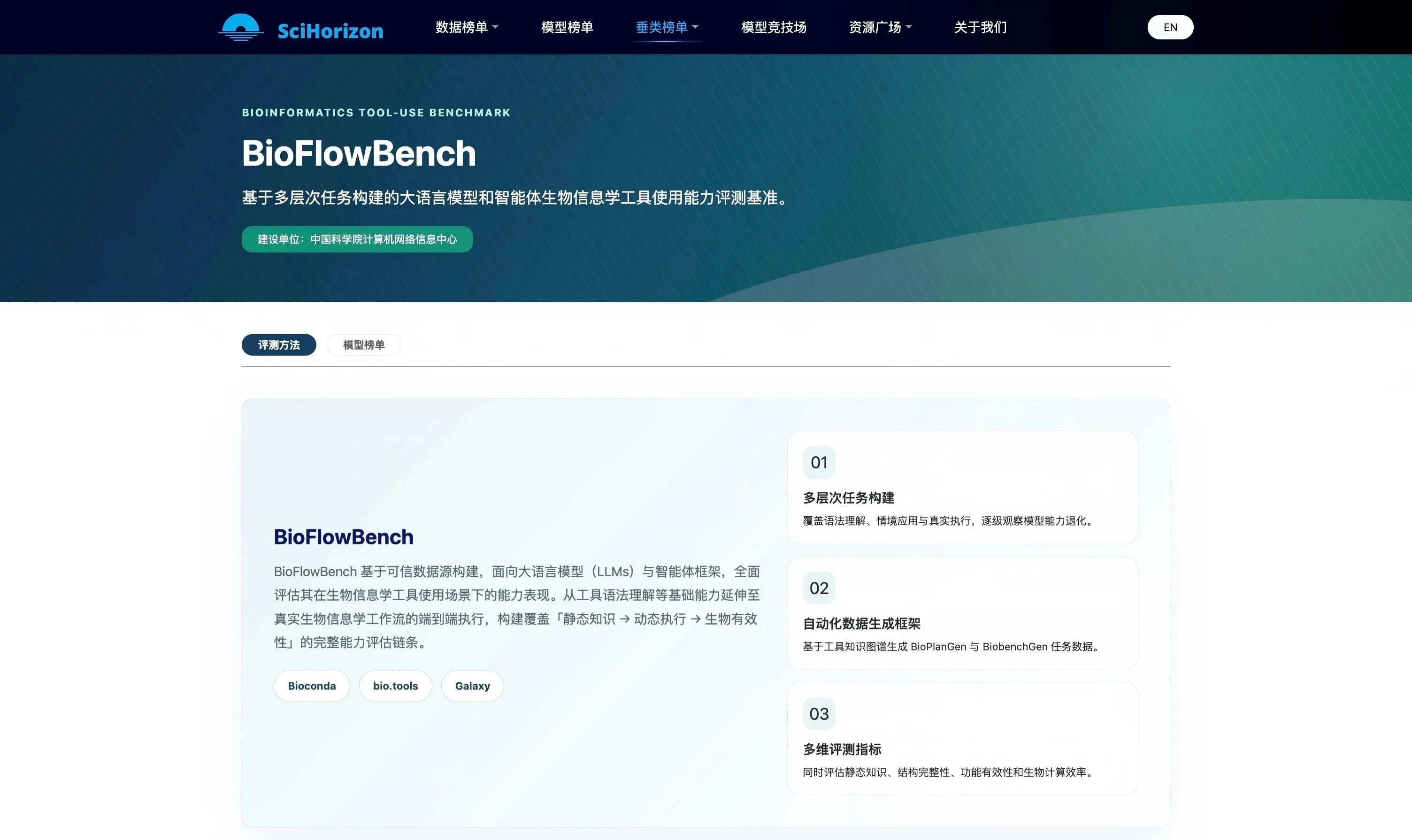Click the BIOINFORMATICS TOOL-USE BENCHMARK label

click(x=376, y=113)
